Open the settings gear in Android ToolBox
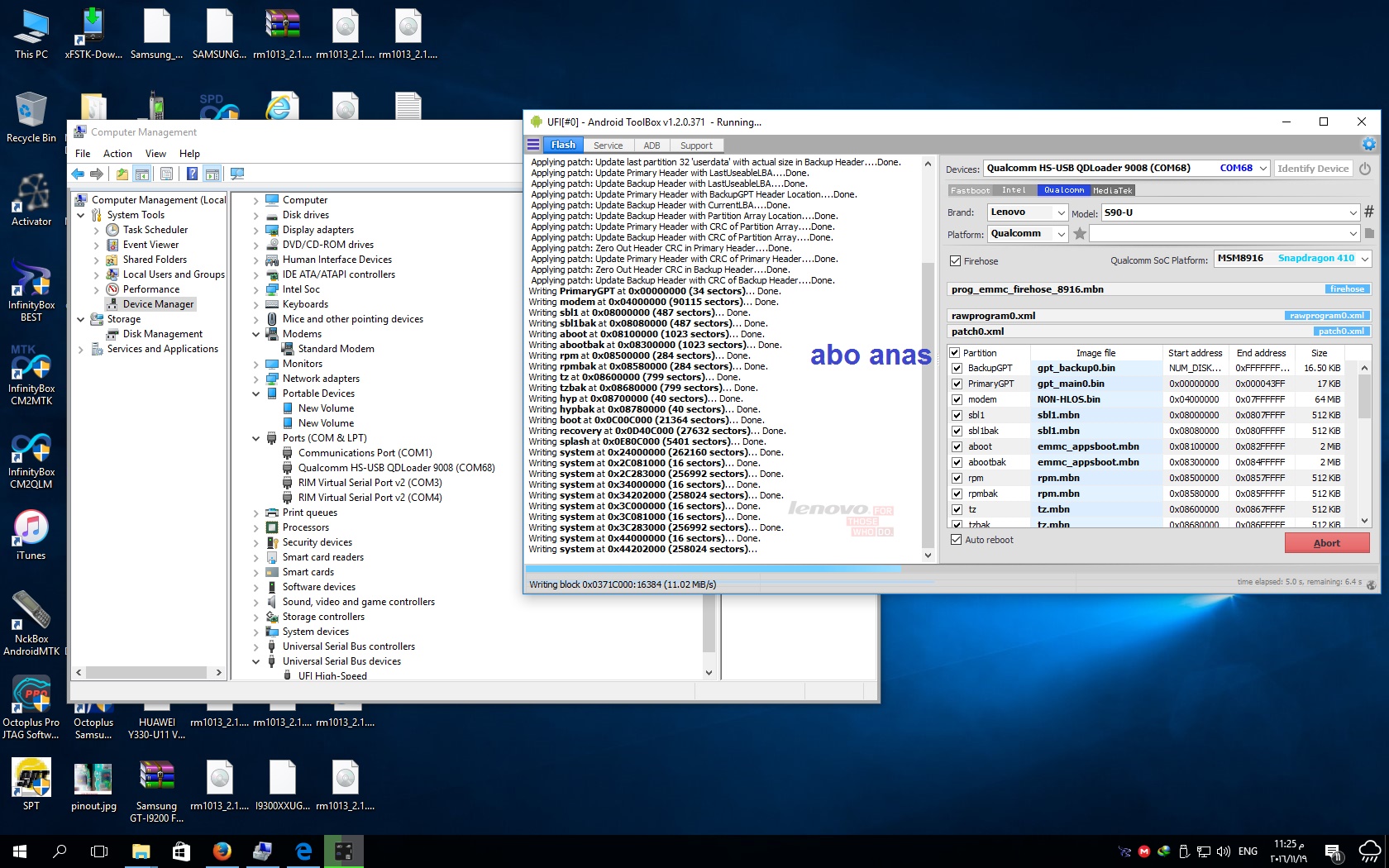The height and width of the screenshot is (868, 1389). point(1369,145)
